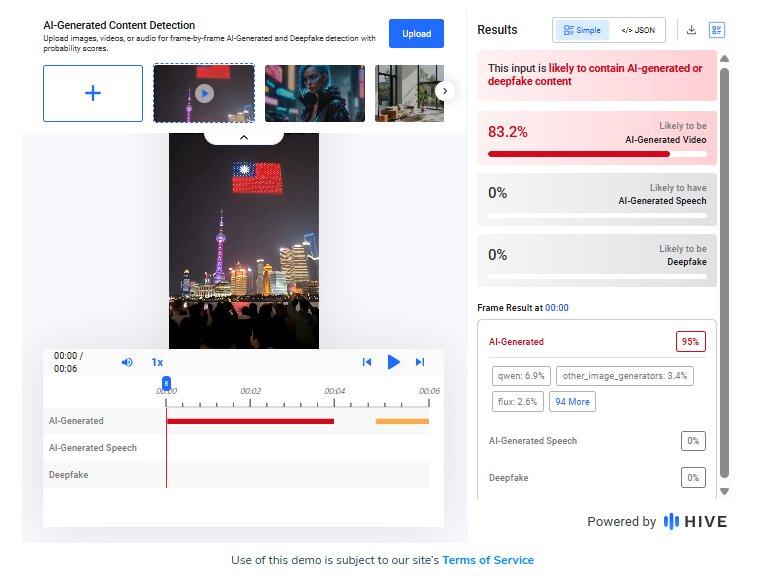Viewport: 761px width, 579px height.
Task: Open the layout view icon beside download
Action: coord(717,30)
